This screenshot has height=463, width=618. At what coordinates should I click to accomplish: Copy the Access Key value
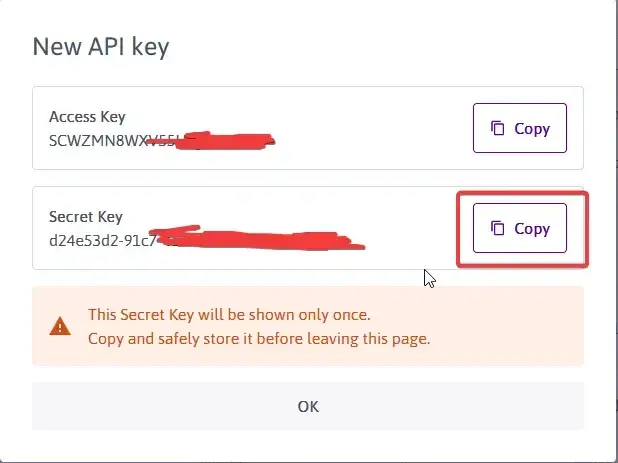click(x=520, y=128)
